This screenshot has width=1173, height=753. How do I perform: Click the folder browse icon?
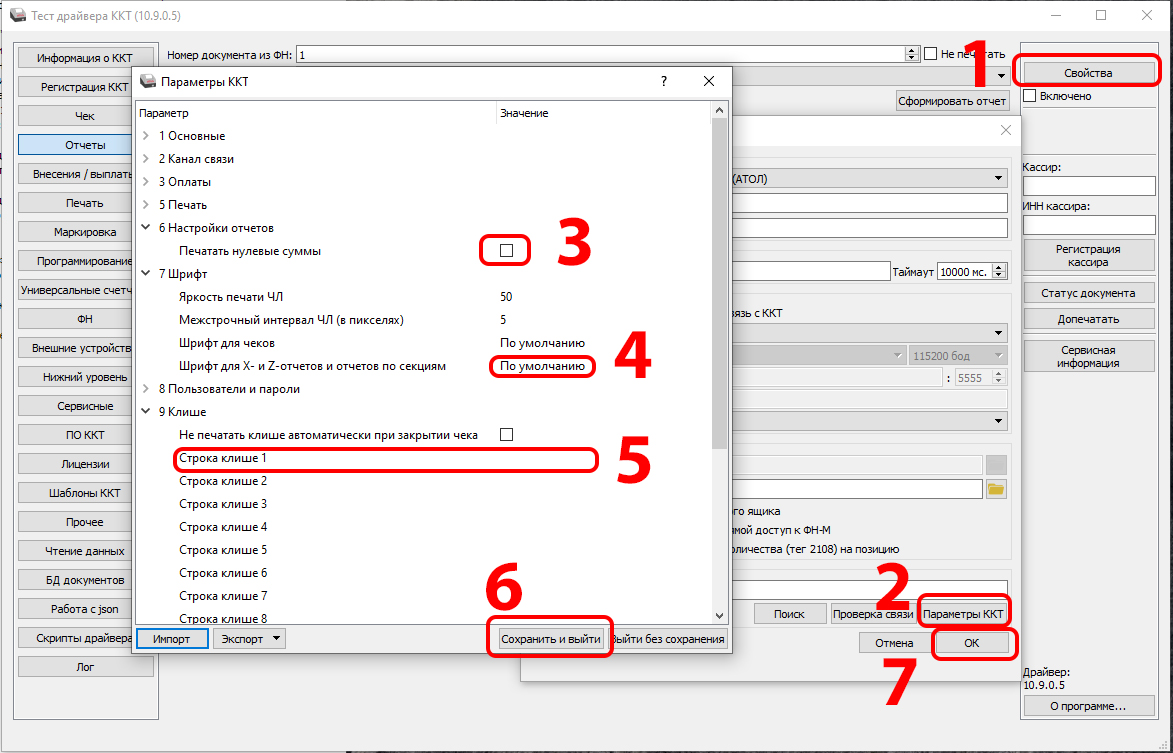pyautogui.click(x=996, y=489)
